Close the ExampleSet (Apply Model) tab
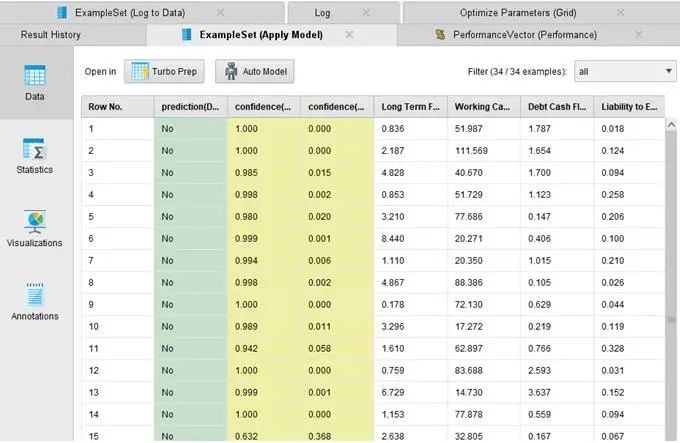The image size is (680, 443). 349,34
